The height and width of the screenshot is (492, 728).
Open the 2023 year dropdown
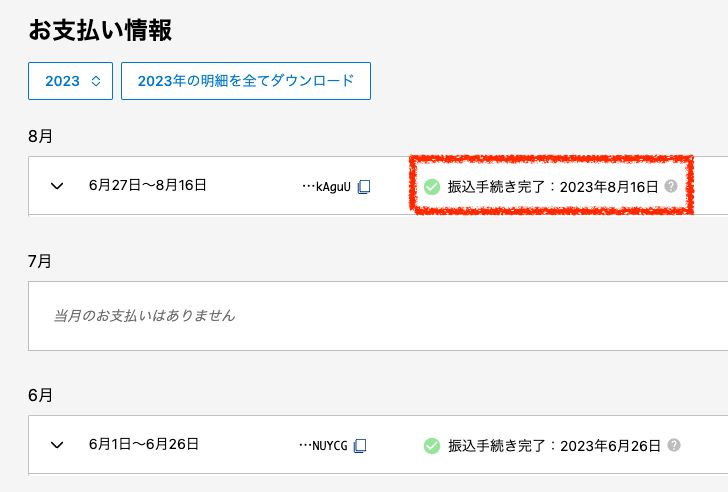(71, 81)
